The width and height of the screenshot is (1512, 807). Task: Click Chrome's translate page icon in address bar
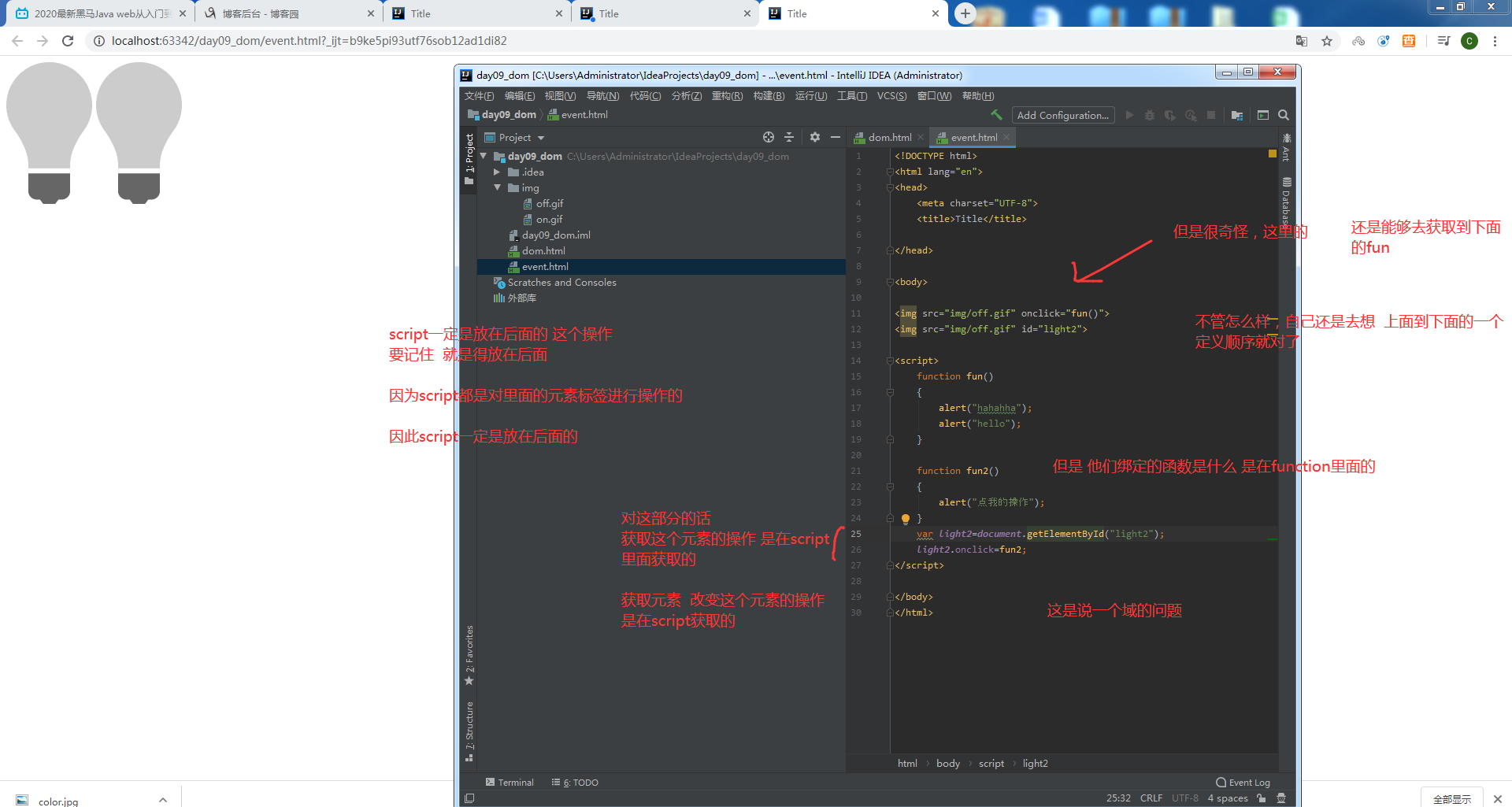point(1302,41)
